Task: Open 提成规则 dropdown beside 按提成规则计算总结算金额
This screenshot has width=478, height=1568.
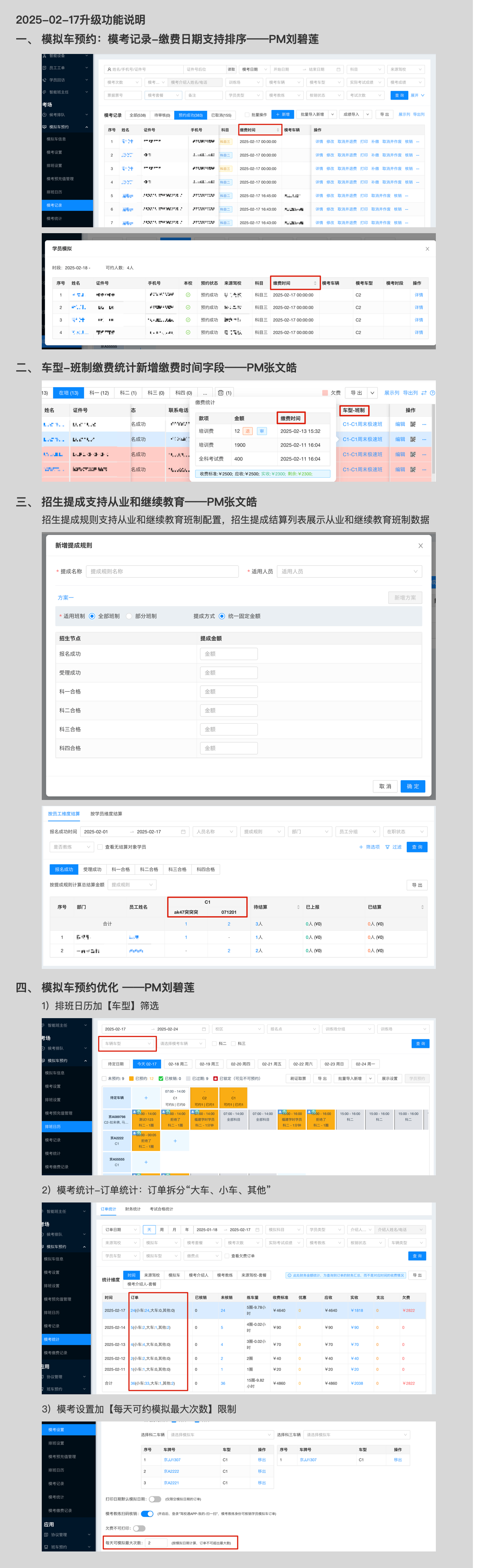Action: (132, 884)
